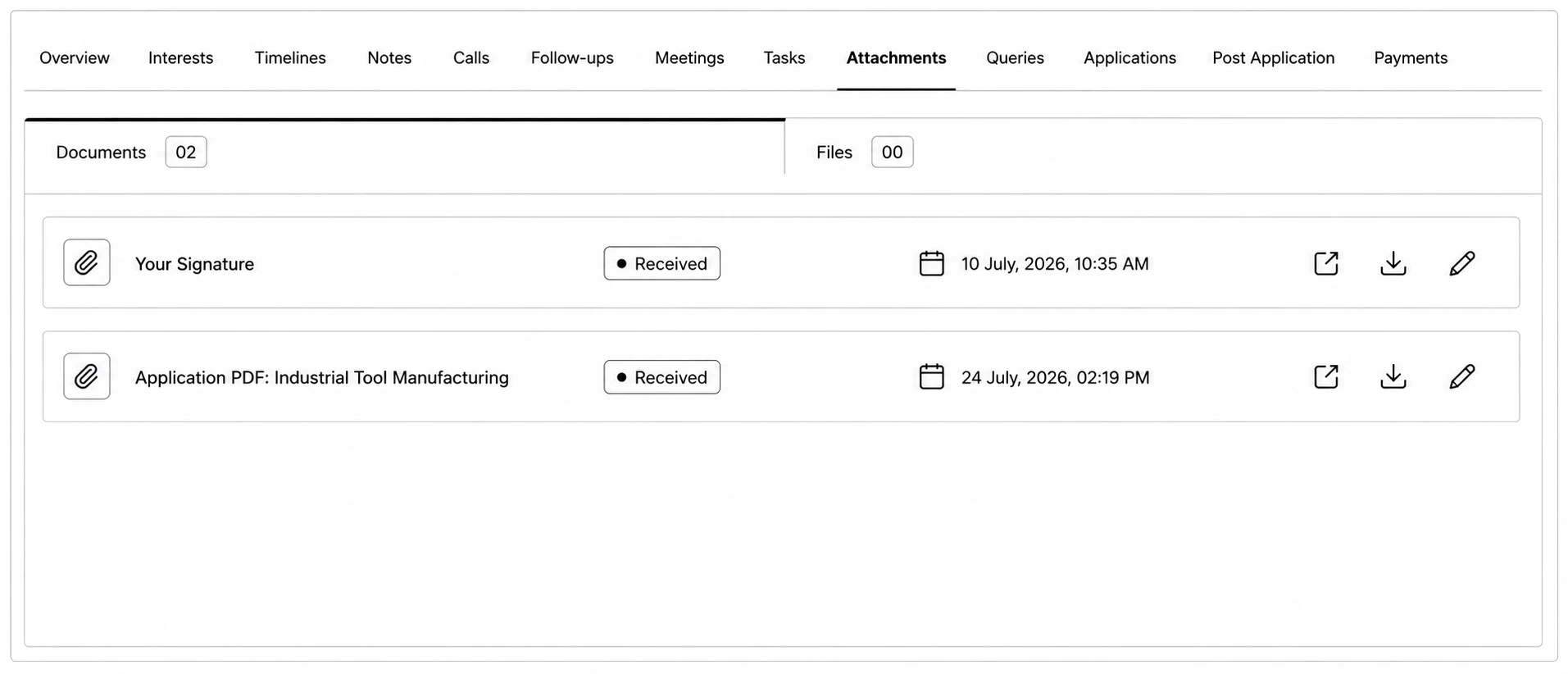Click paperclip icon for Application PDF row
1568x674 pixels.
point(87,376)
